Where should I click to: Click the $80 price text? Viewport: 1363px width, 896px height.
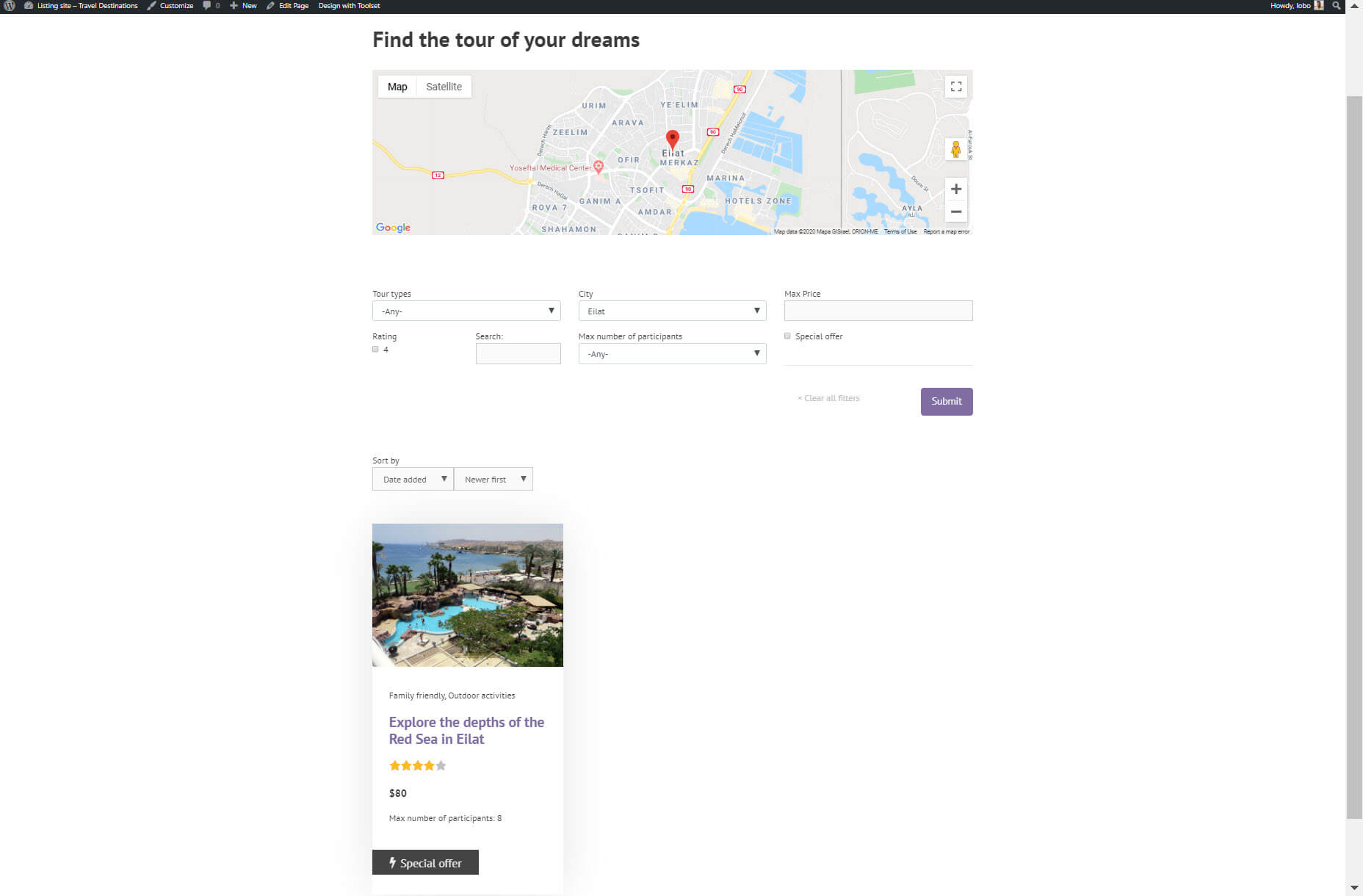point(398,793)
